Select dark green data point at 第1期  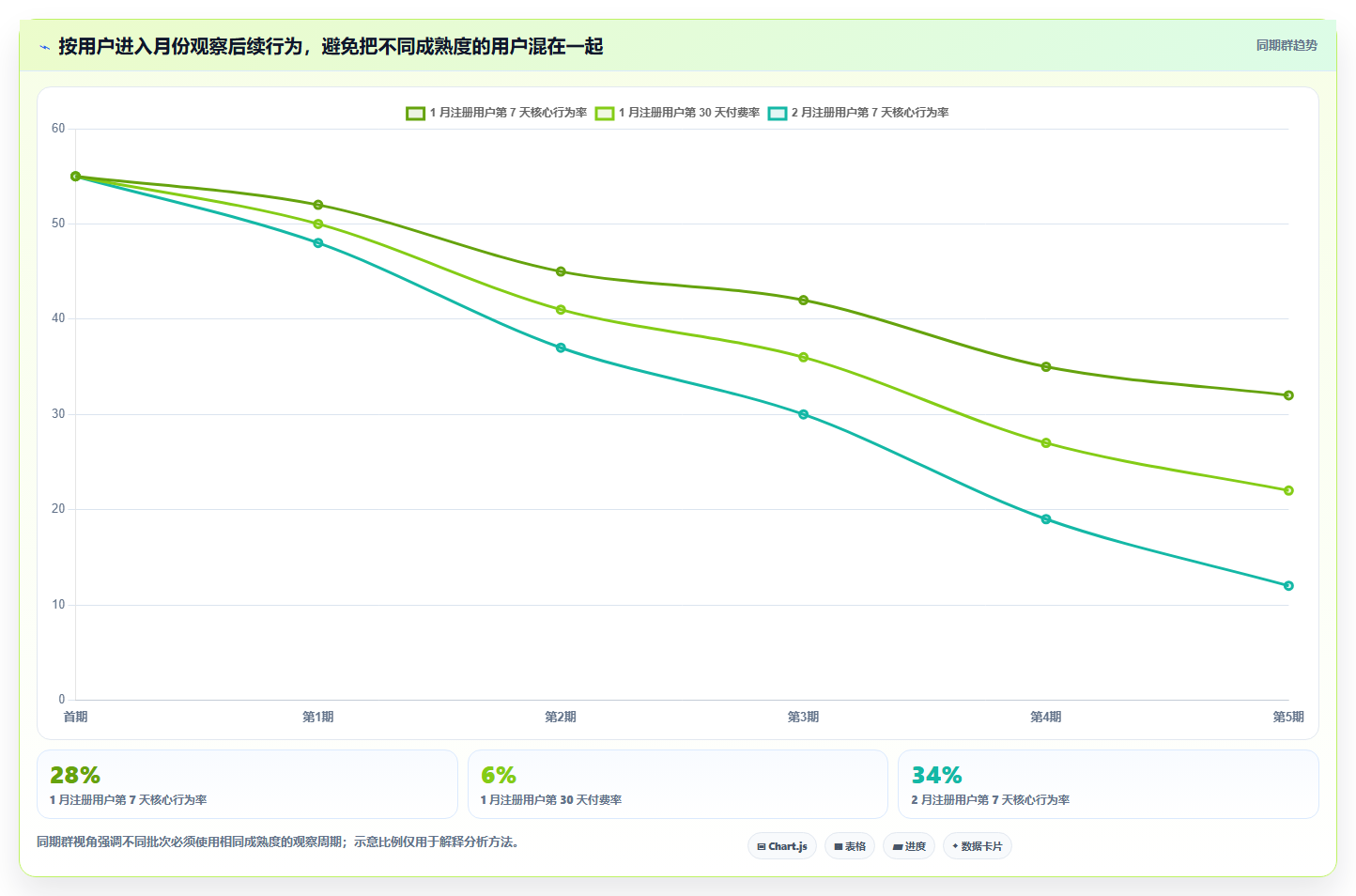(x=318, y=205)
